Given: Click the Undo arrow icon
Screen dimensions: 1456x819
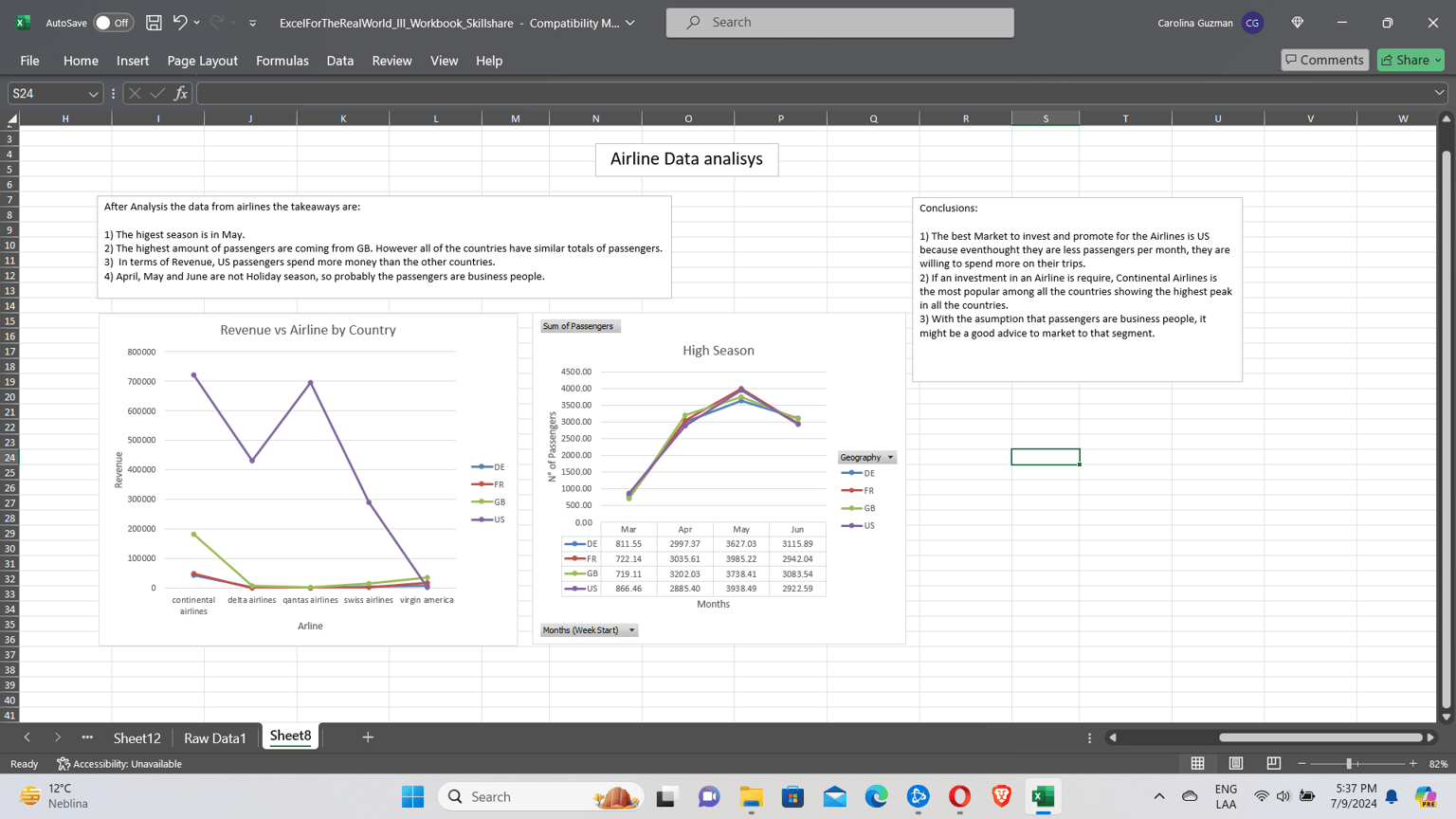Looking at the screenshot, I should [x=179, y=22].
